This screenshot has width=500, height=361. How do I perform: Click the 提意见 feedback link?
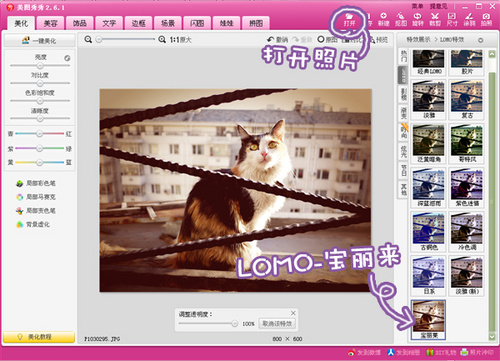(x=438, y=6)
